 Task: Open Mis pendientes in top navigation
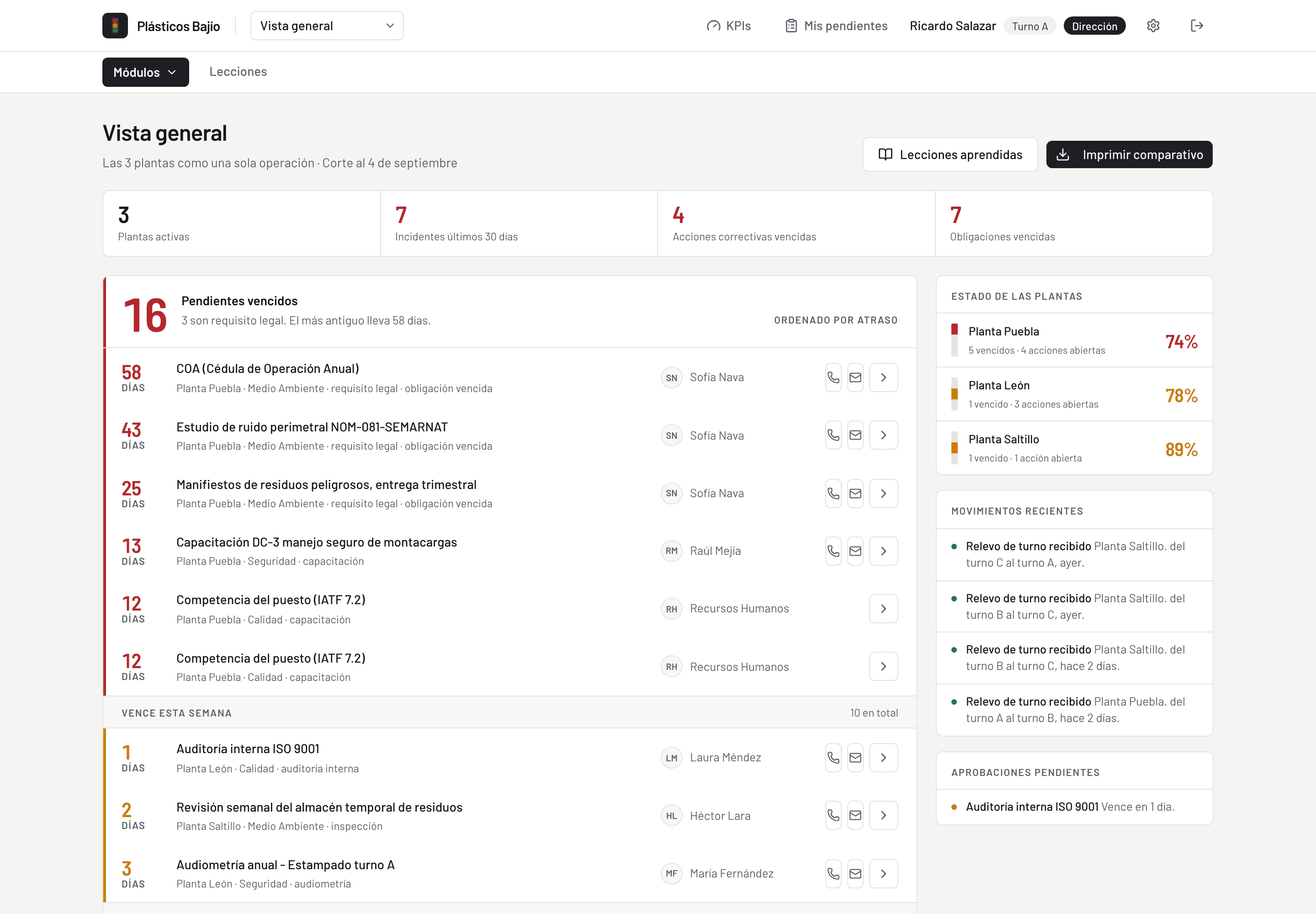pyautogui.click(x=836, y=26)
